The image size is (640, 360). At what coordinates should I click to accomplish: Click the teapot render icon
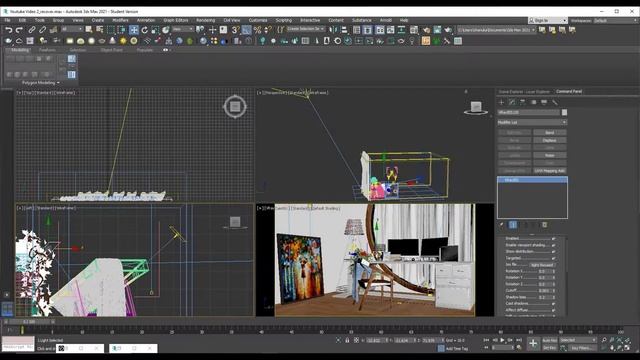point(448,30)
